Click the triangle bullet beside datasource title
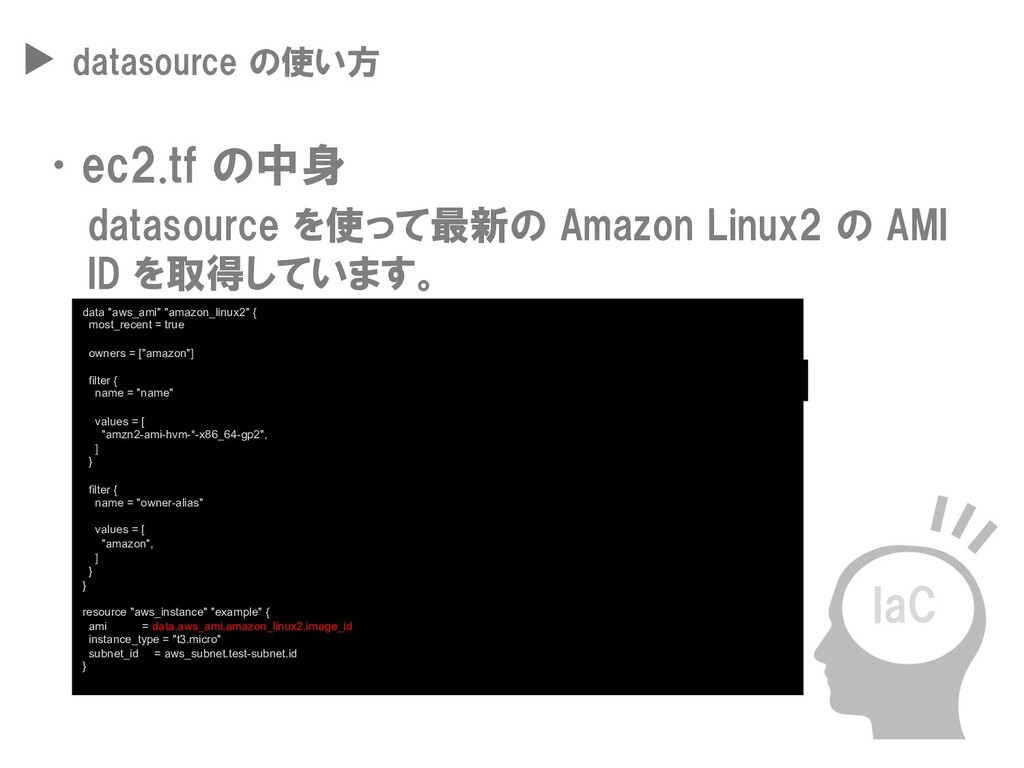 point(39,59)
